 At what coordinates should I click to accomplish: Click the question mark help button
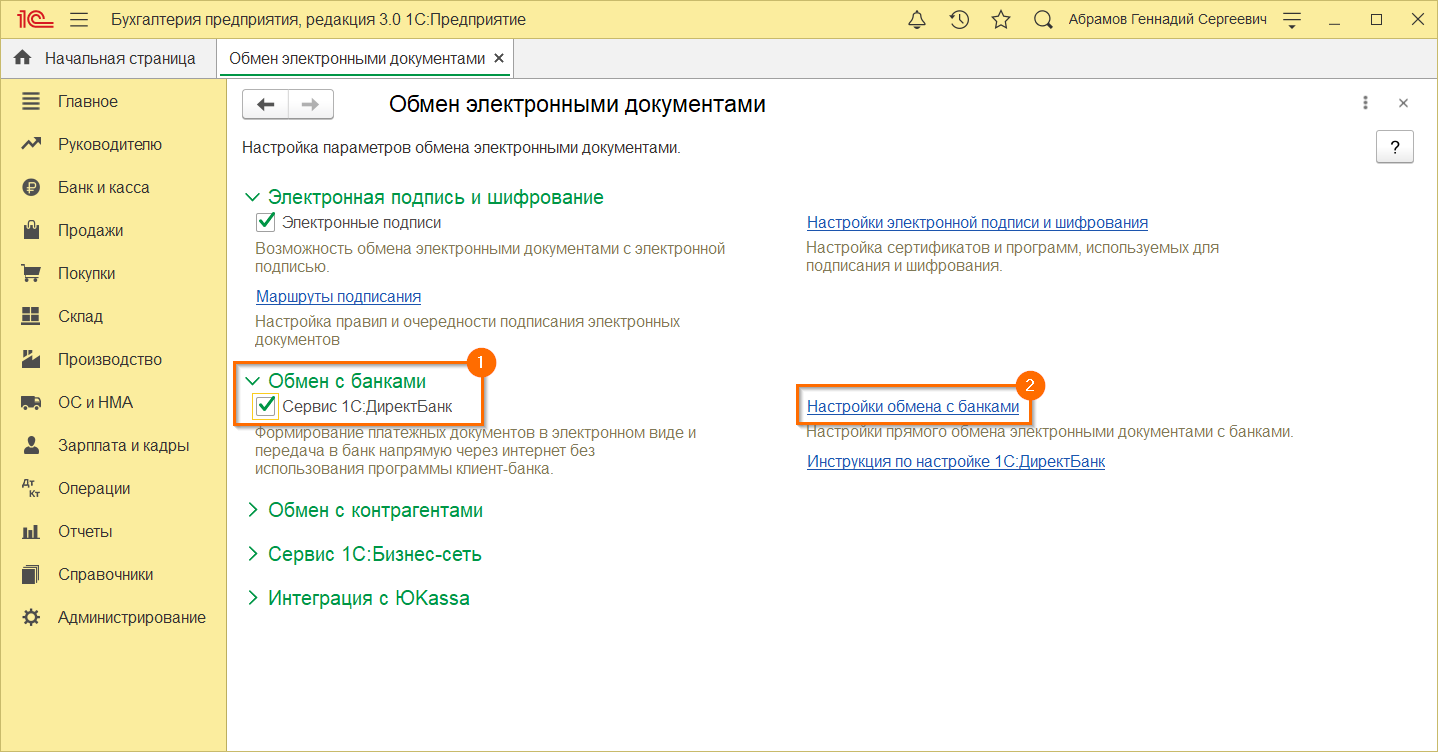pyautogui.click(x=1395, y=146)
